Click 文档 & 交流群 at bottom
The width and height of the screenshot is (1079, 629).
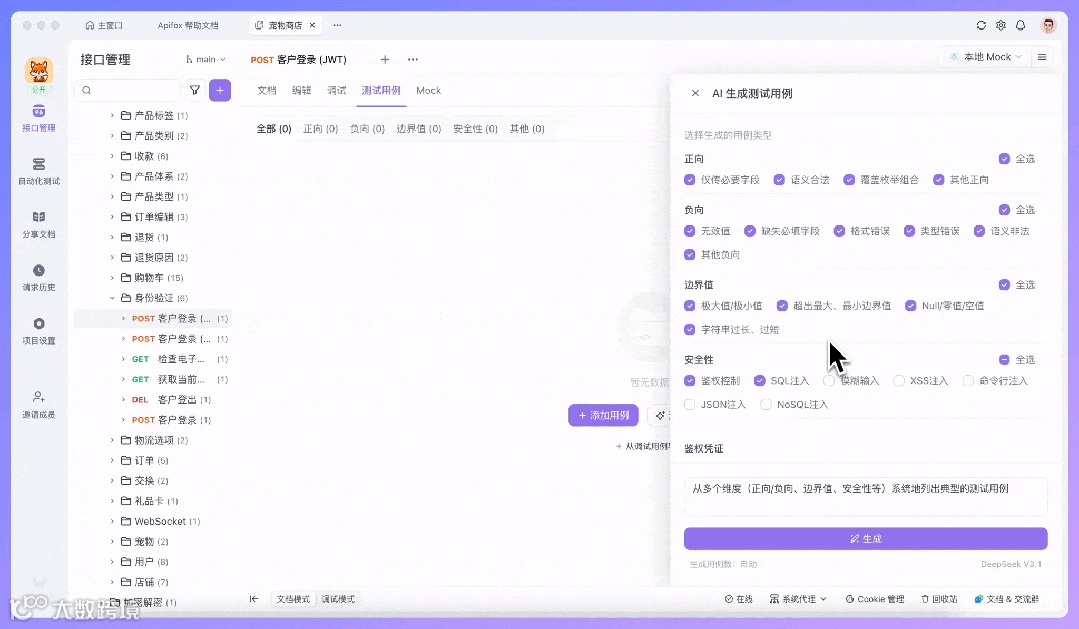coord(1006,599)
